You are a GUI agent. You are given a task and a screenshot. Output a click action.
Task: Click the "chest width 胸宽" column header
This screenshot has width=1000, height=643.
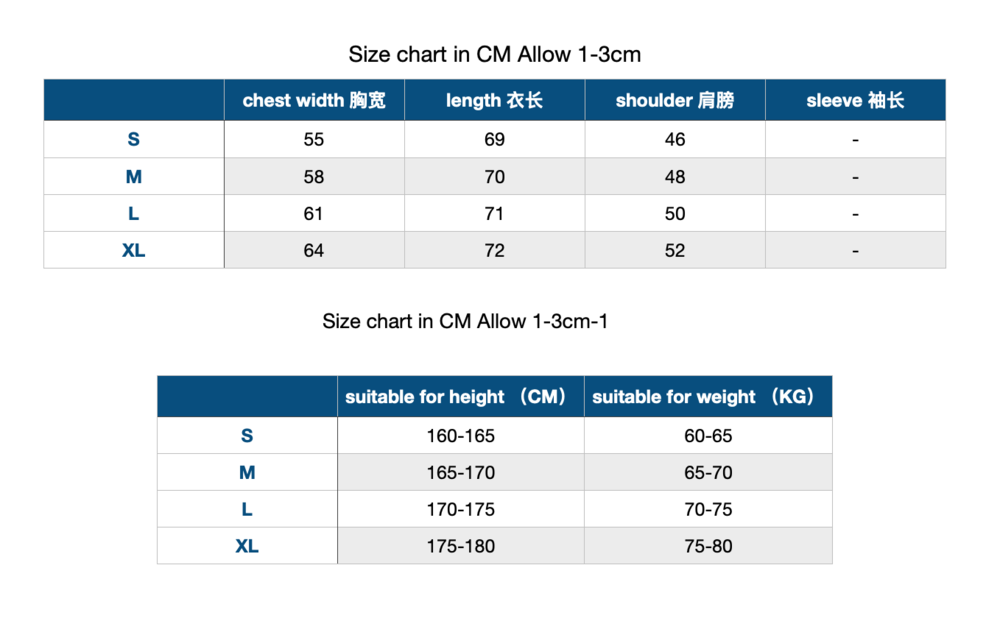point(314,100)
